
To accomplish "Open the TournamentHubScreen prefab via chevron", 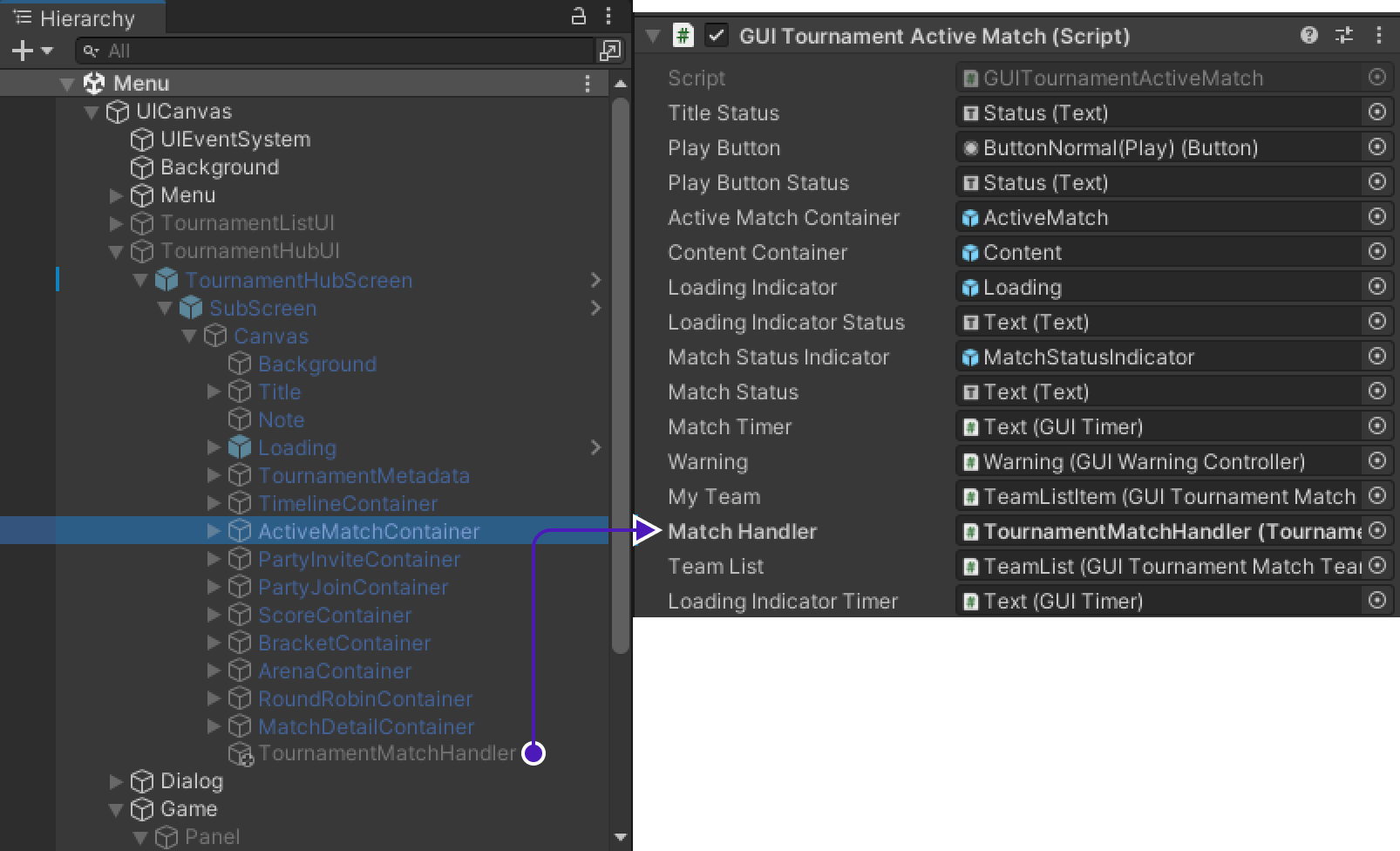I will pos(595,280).
